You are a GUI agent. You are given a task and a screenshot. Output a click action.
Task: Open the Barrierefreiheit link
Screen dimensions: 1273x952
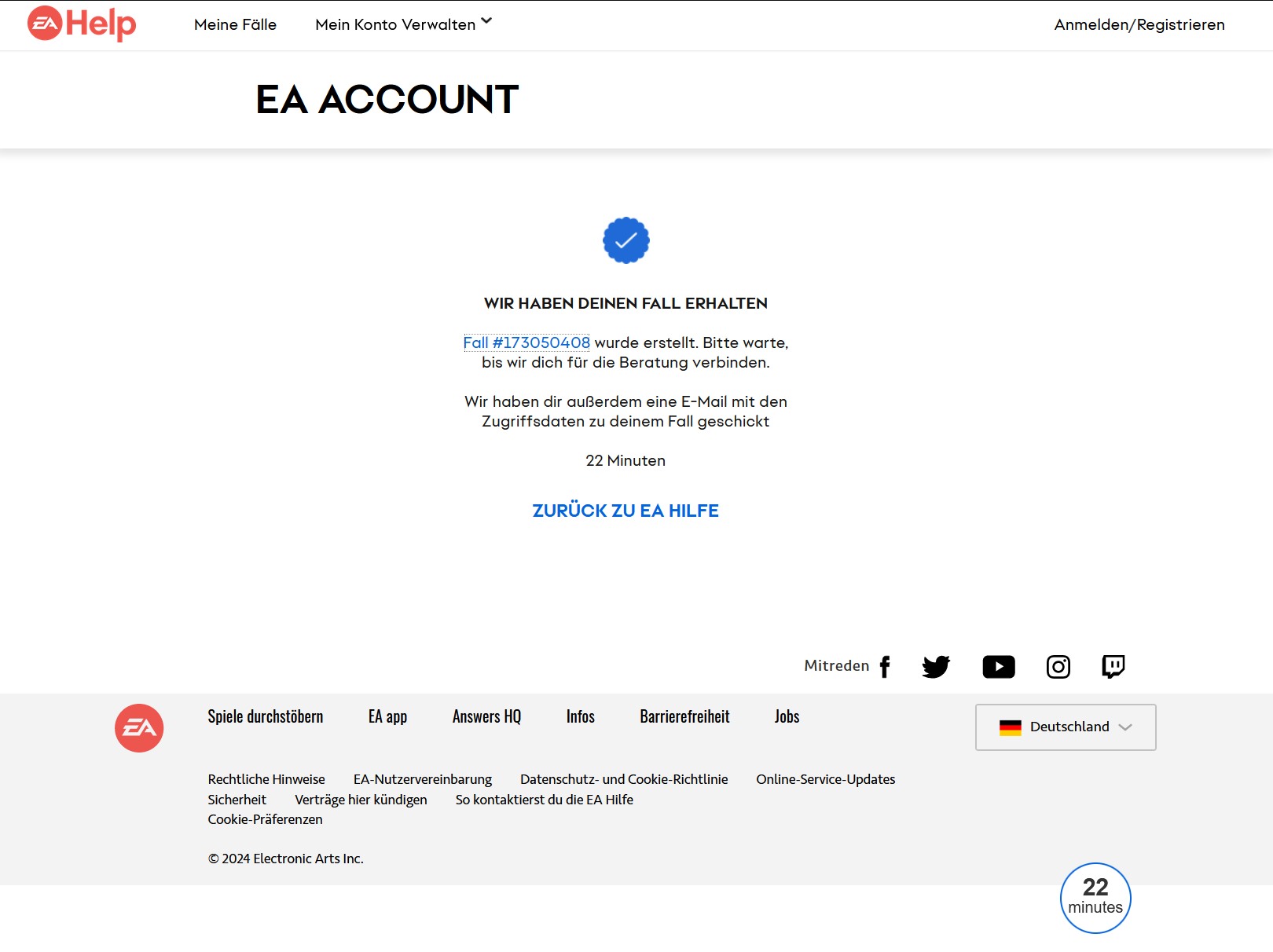pyautogui.click(x=684, y=716)
